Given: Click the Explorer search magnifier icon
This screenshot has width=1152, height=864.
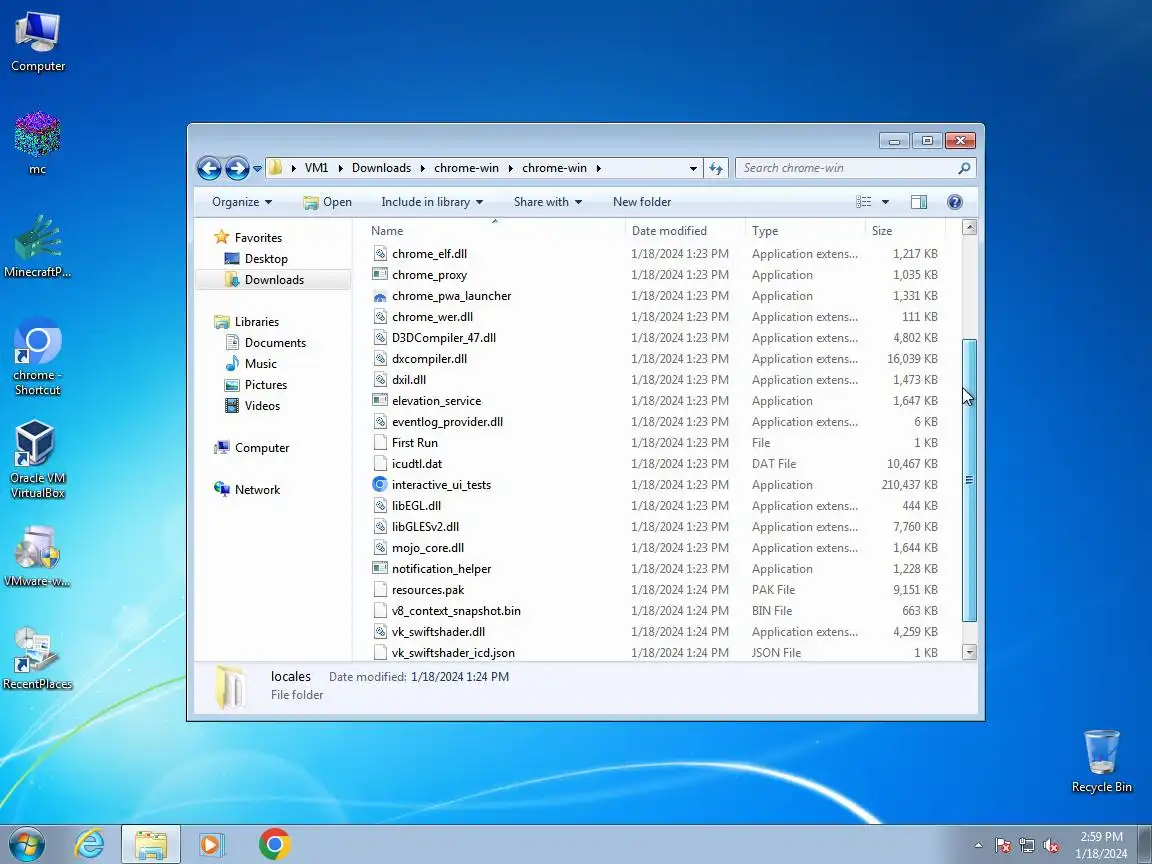Looking at the screenshot, I should (964, 168).
